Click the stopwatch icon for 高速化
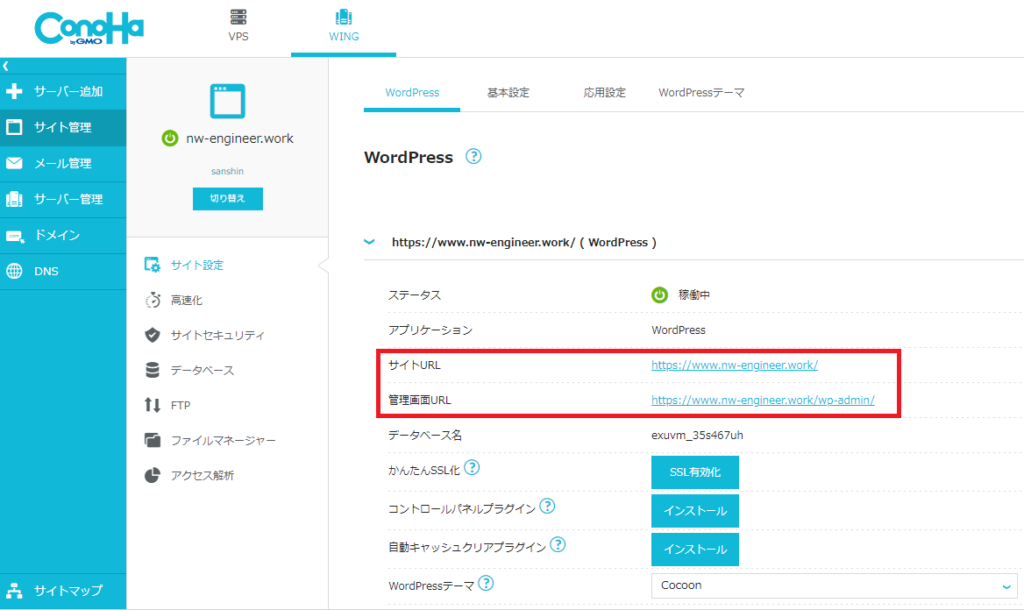1024x610 pixels. click(x=152, y=300)
